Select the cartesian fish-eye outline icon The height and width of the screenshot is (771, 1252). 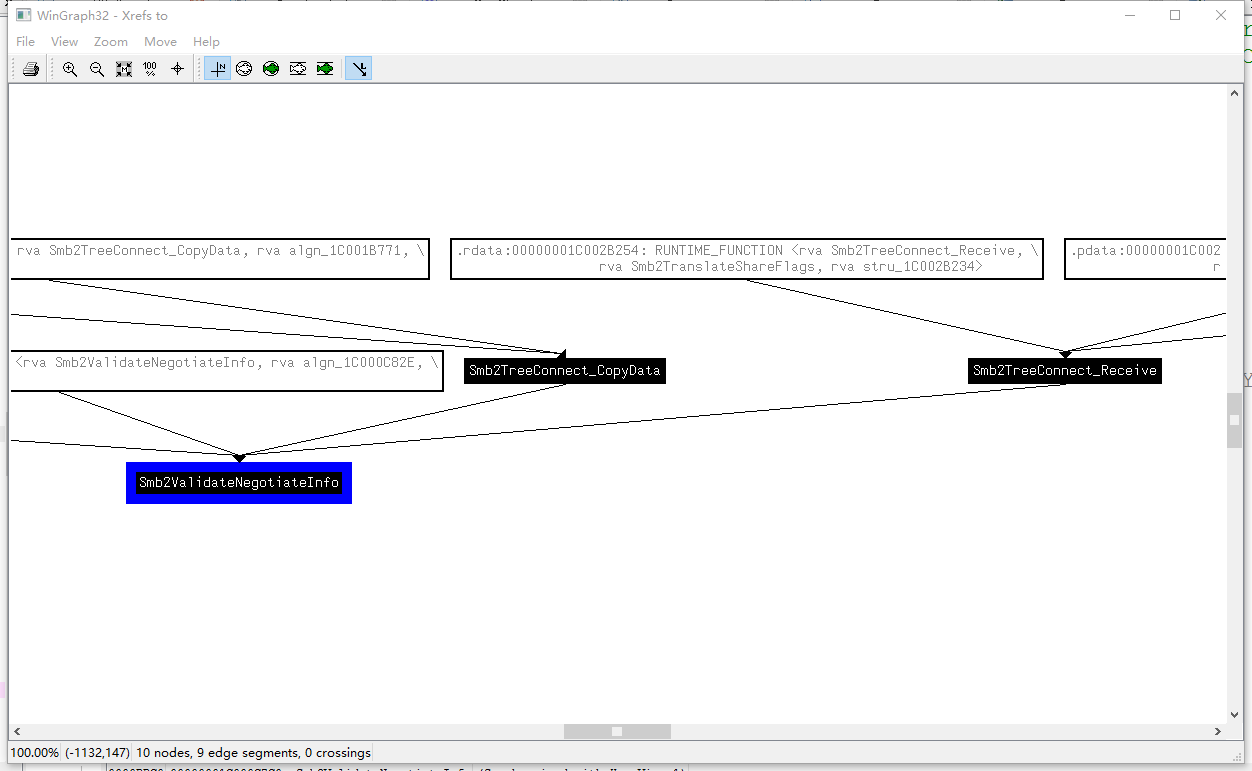298,69
